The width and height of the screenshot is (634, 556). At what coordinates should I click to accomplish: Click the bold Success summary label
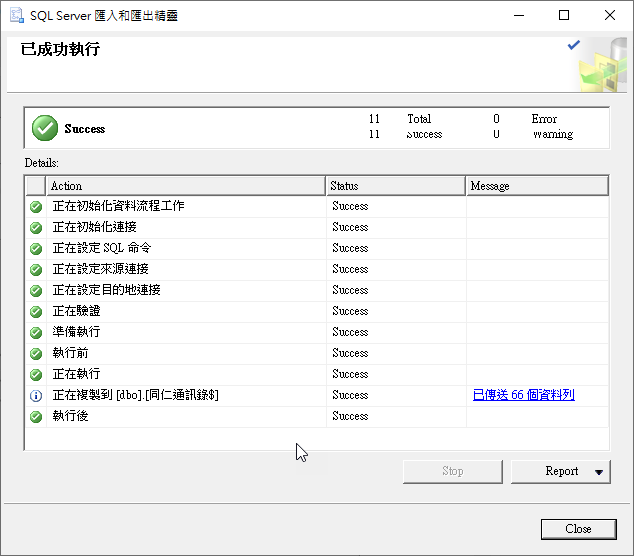85,129
